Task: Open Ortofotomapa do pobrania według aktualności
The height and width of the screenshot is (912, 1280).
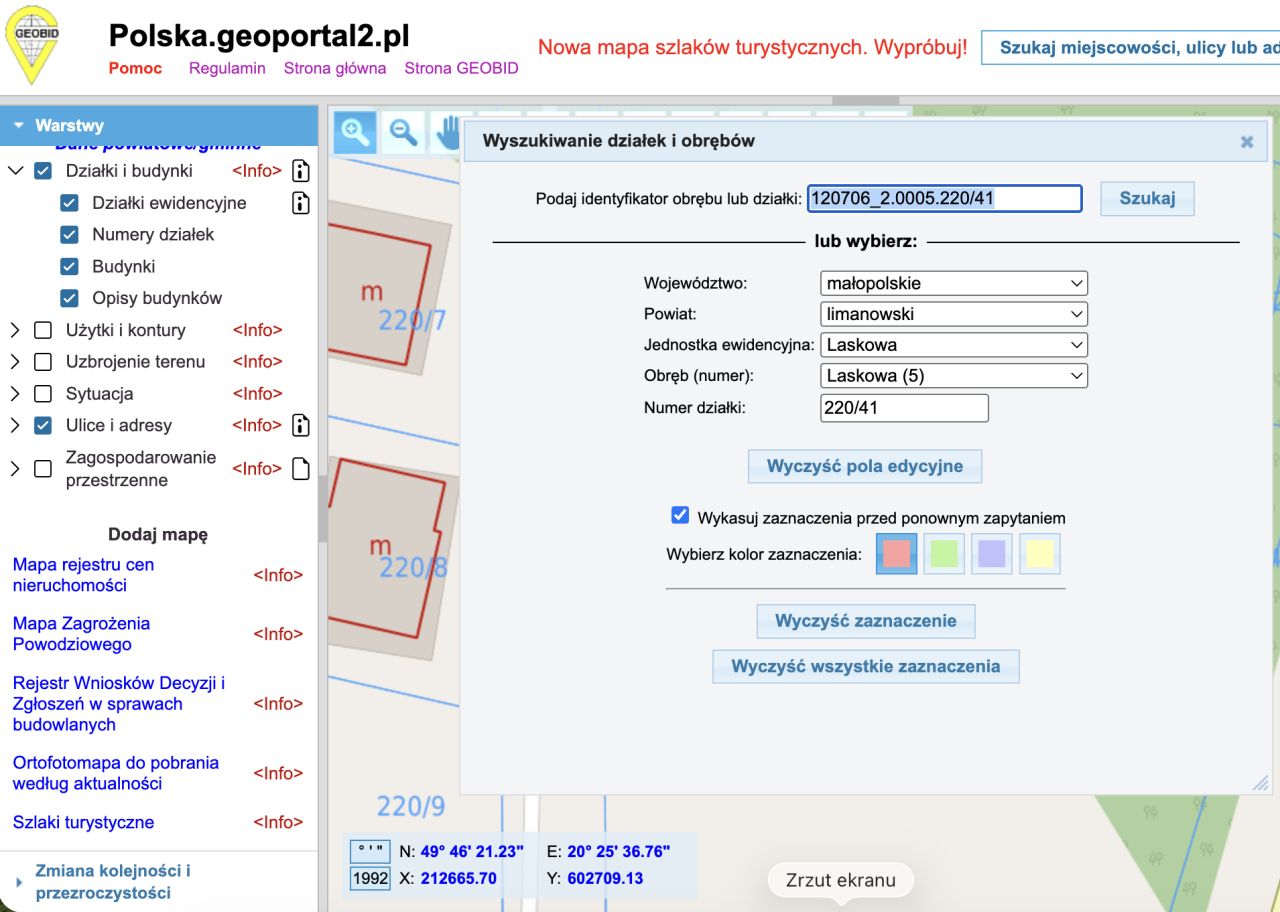Action: tap(116, 773)
